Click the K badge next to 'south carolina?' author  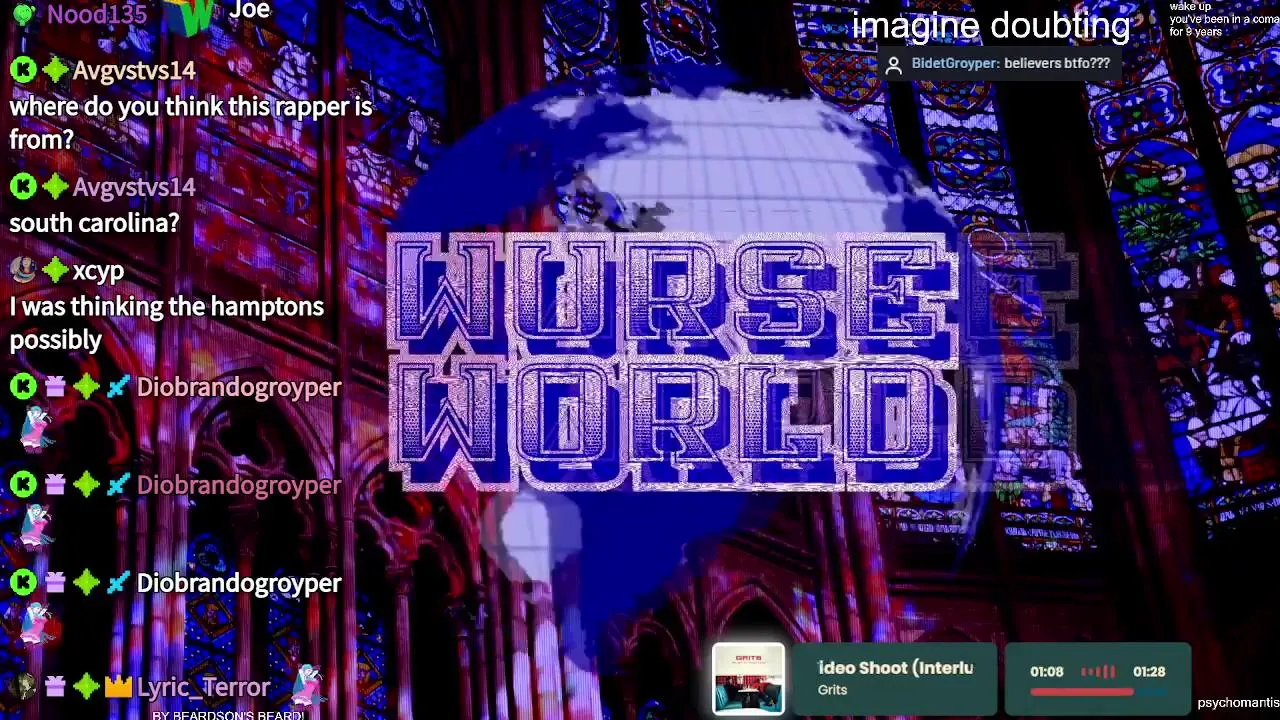(x=23, y=187)
